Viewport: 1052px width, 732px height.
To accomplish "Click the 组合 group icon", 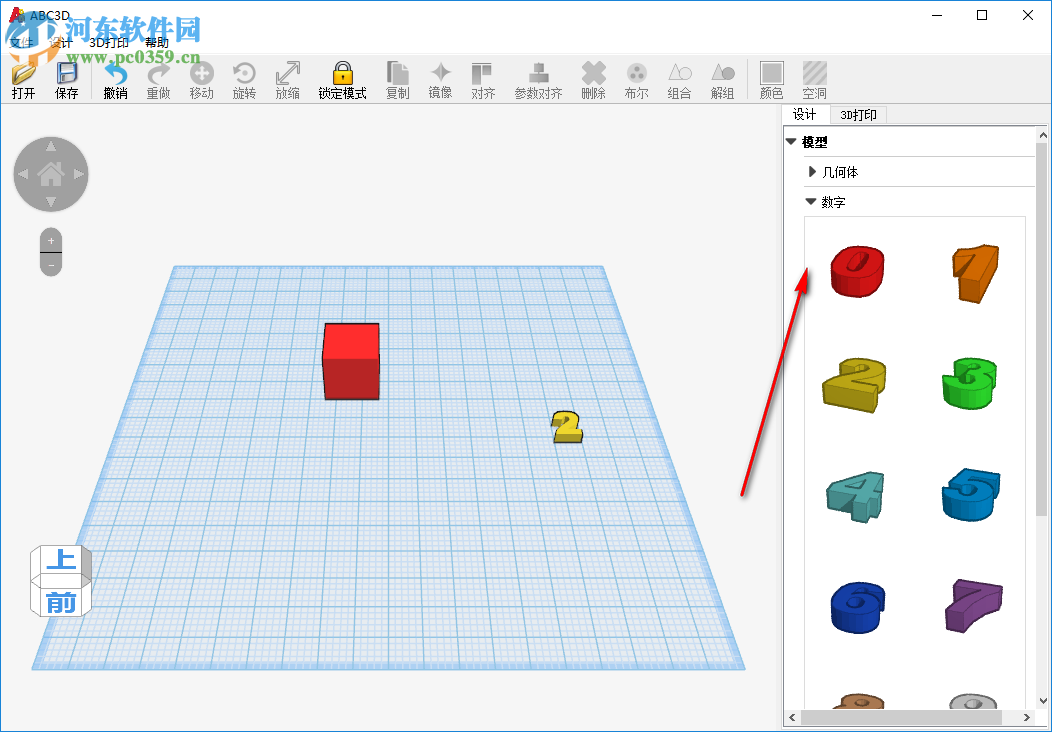I will 680,81.
